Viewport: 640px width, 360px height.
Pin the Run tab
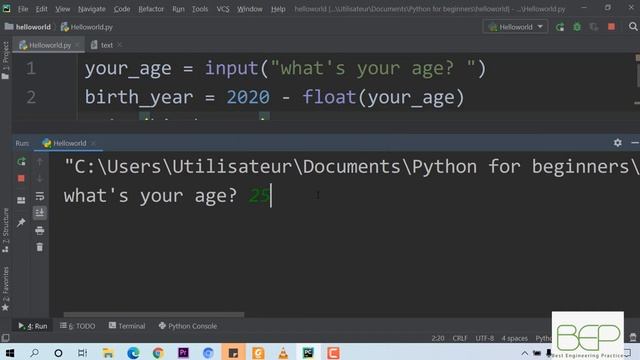click(x=21, y=222)
